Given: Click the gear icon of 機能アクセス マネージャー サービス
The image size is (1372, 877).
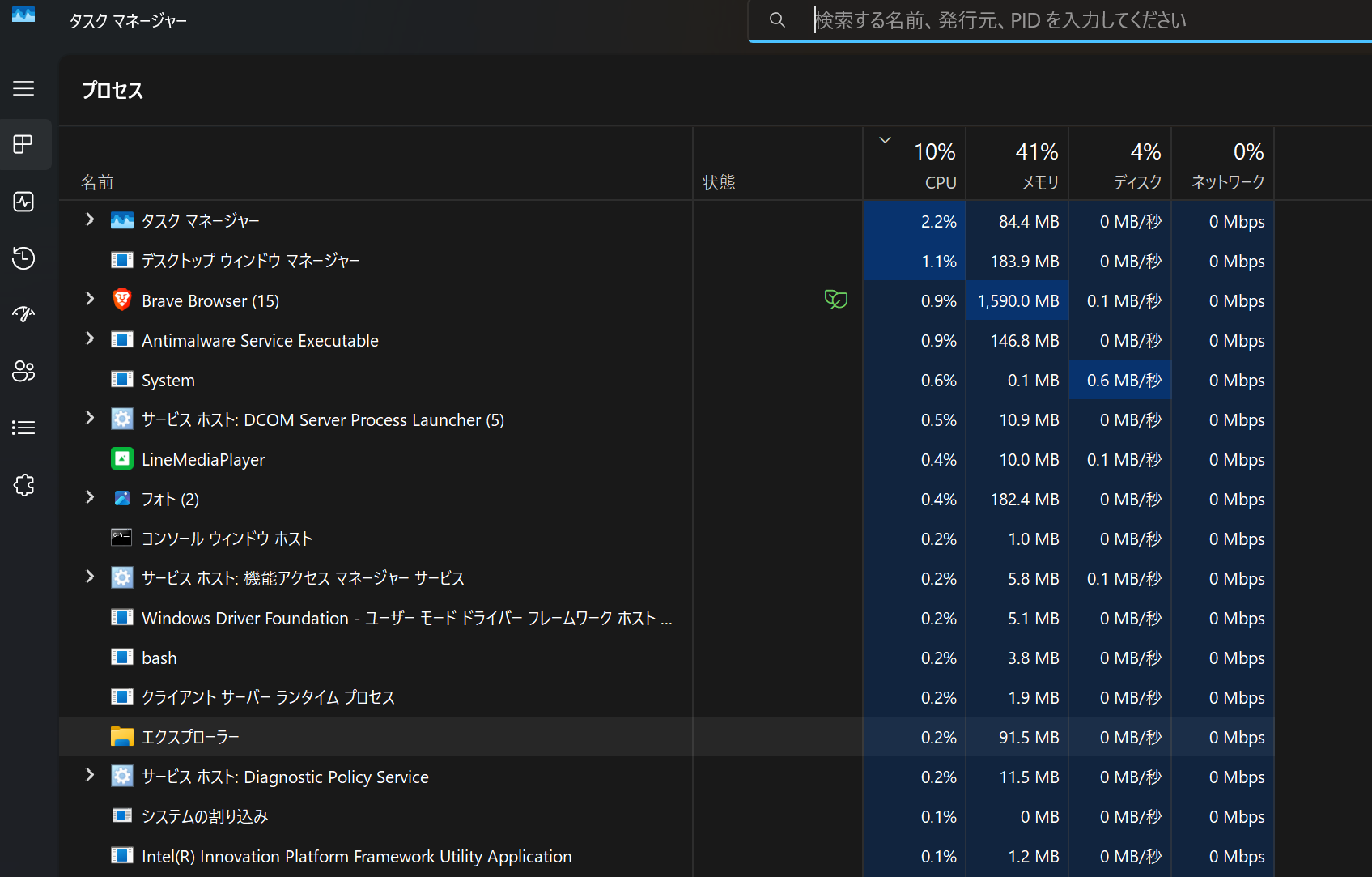Looking at the screenshot, I should point(122,577).
